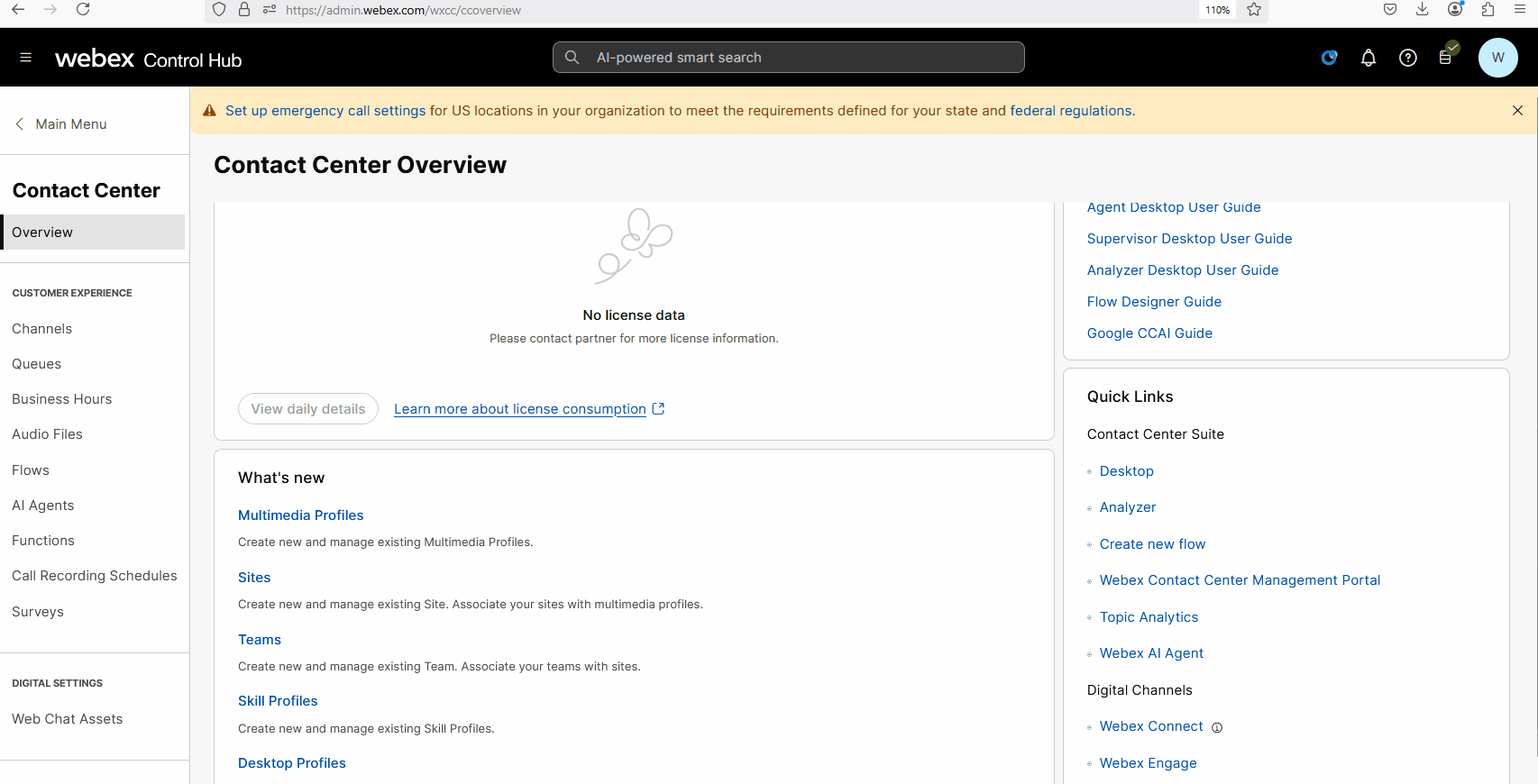Viewport: 1538px width, 784px height.
Task: Dismiss the emergency call settings banner
Action: point(1517,111)
